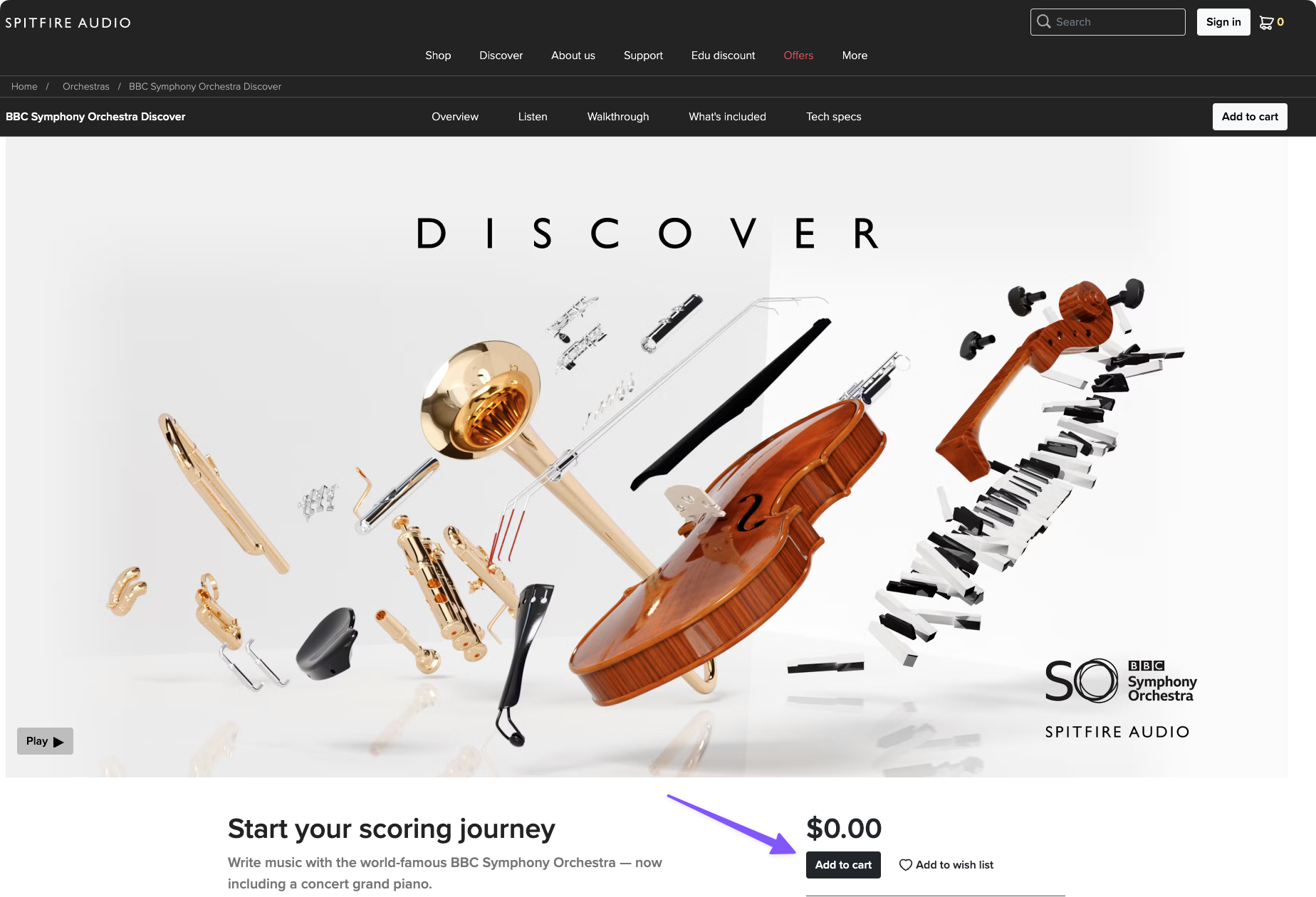Click the Orchestras breadcrumb link

click(x=86, y=86)
